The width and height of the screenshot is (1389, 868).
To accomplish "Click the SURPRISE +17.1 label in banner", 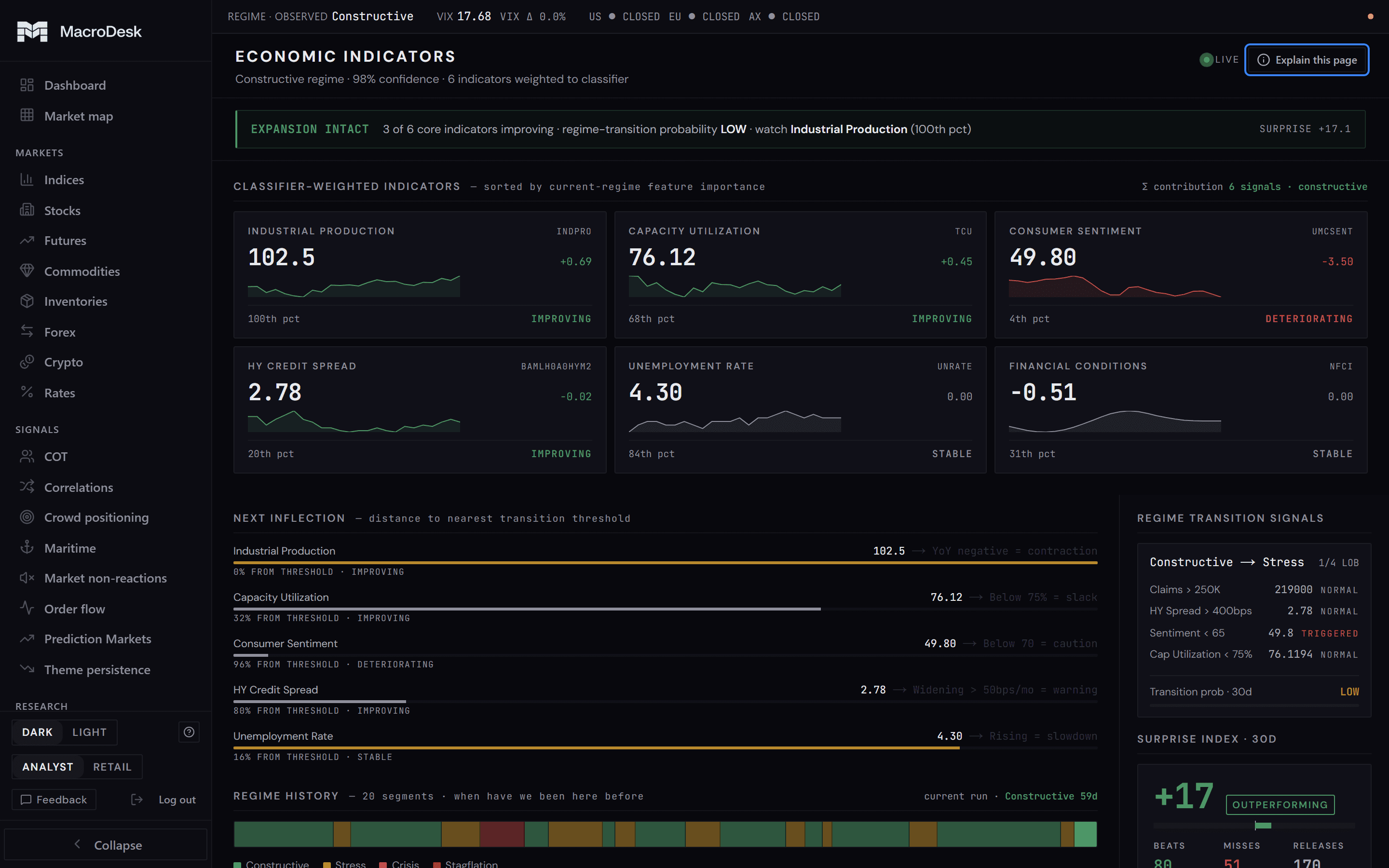I will click(1305, 129).
